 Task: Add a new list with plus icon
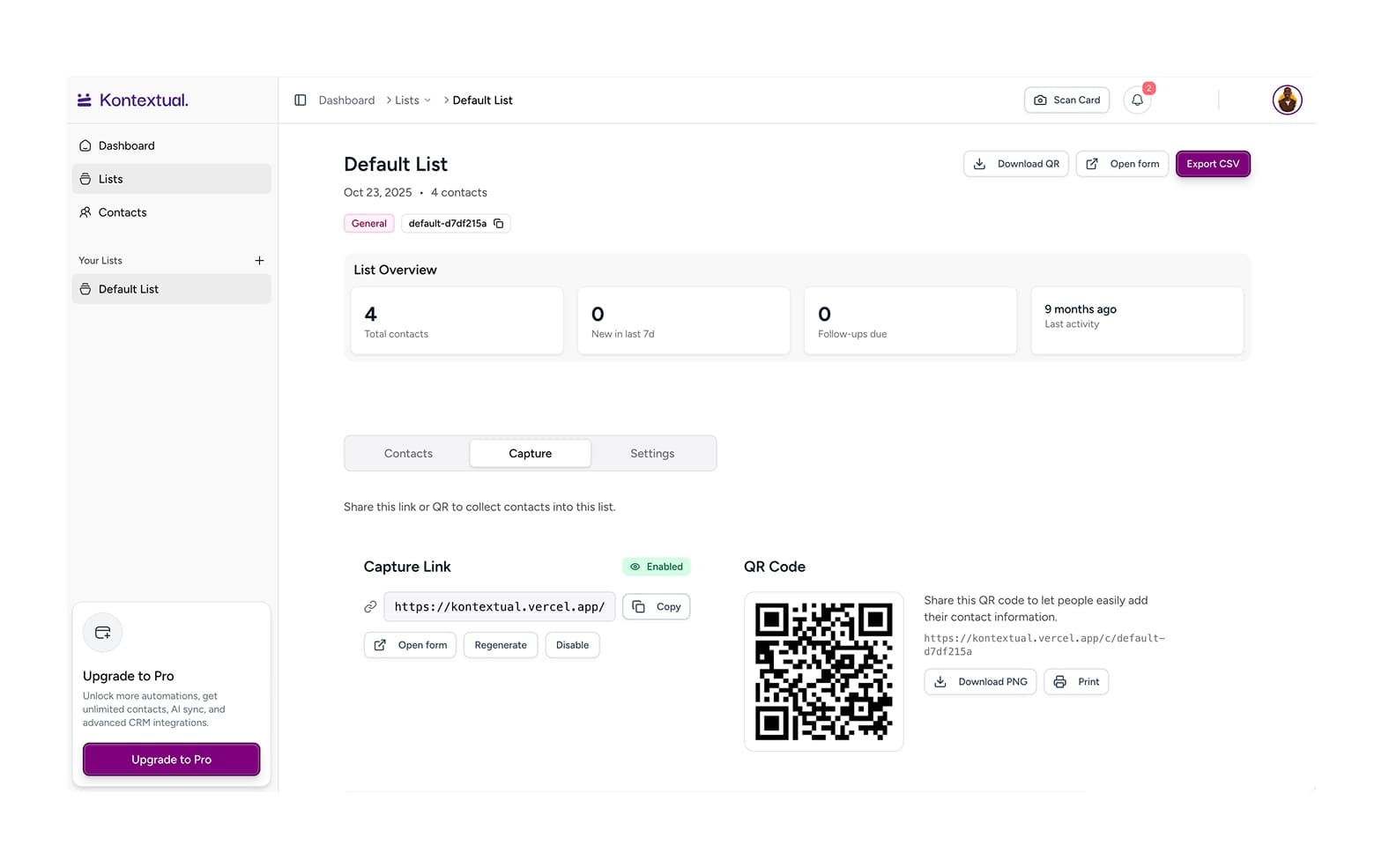(x=259, y=261)
